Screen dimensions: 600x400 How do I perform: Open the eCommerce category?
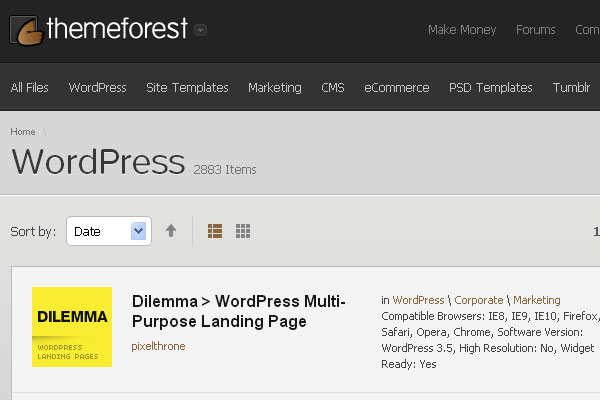pos(397,88)
